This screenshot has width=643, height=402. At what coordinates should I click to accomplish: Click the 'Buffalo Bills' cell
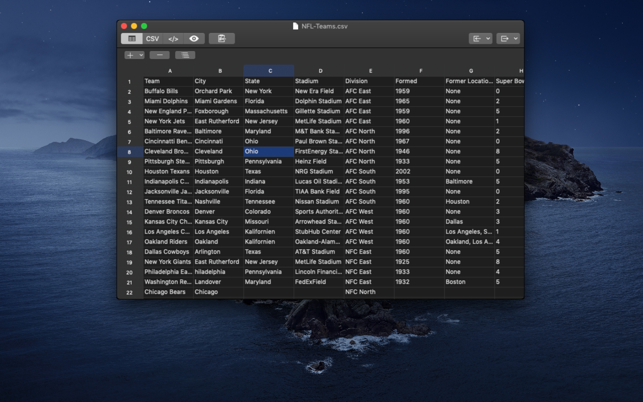click(x=168, y=91)
